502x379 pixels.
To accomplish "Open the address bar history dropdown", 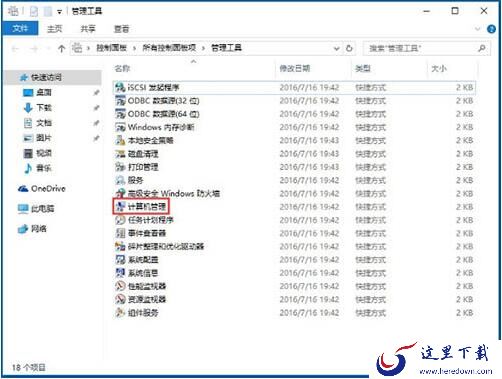I will [337, 49].
